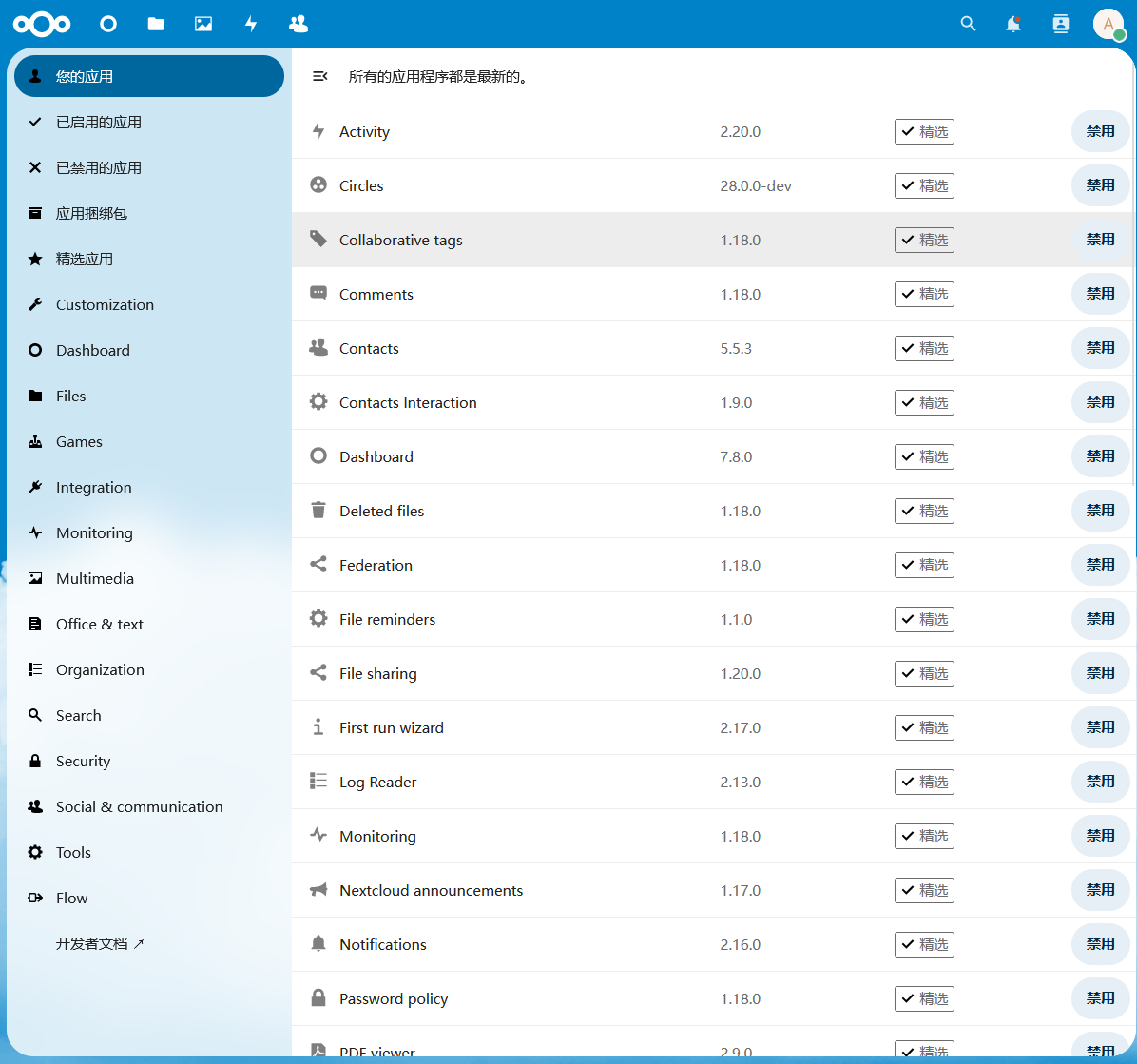Click the Password policy lock icon
This screenshot has width=1137, height=1064.
(318, 998)
